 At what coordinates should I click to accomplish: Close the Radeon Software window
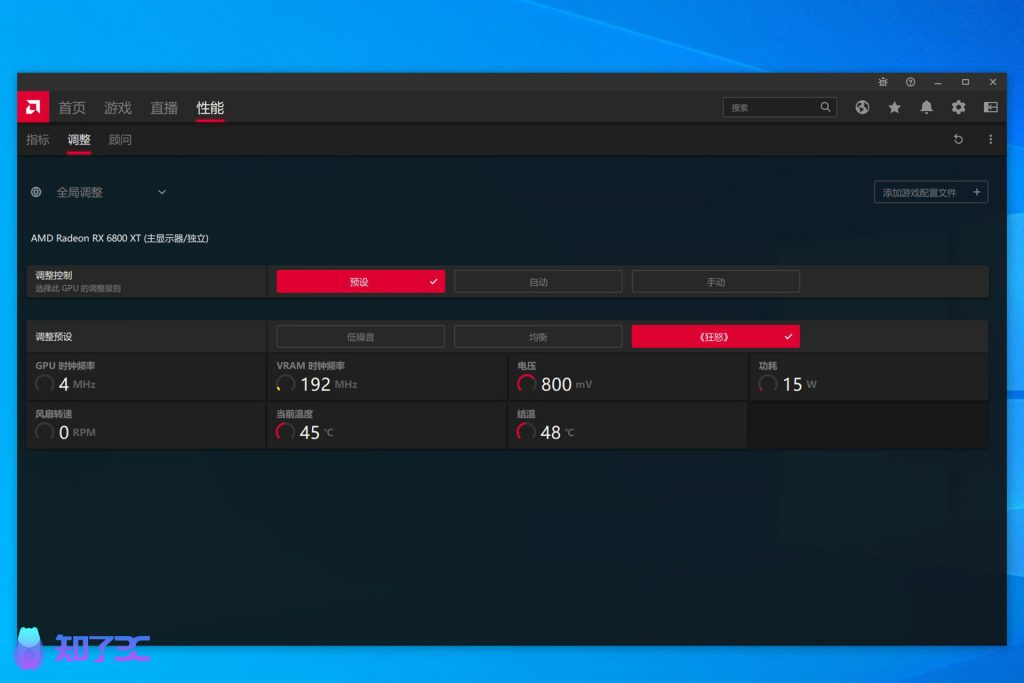[993, 82]
